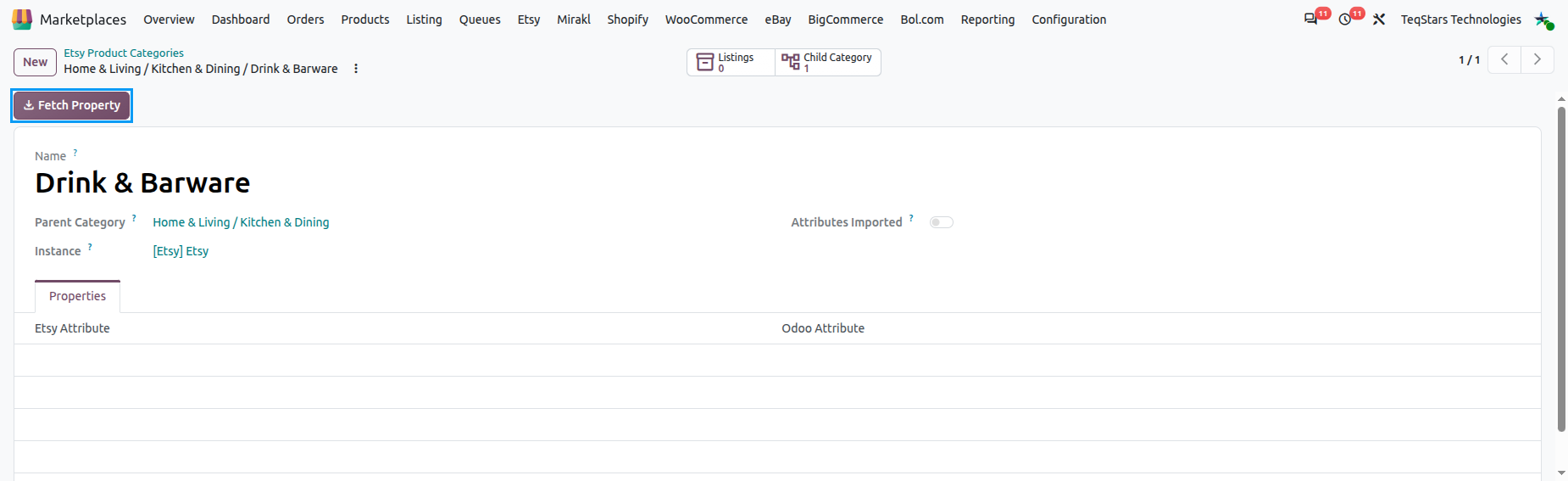Click the Instance help tooltip
Screen dimensions: 1568x481
90,248
